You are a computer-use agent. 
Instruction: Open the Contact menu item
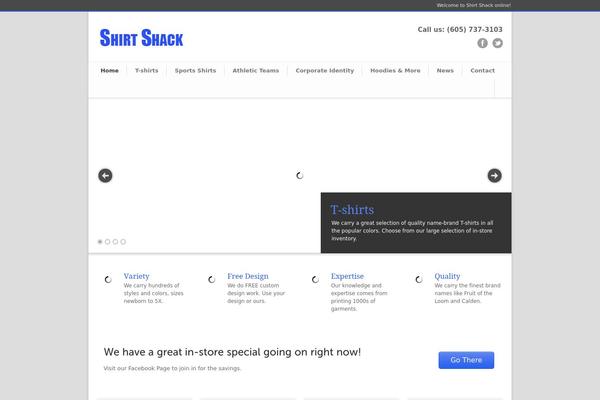[483, 70]
